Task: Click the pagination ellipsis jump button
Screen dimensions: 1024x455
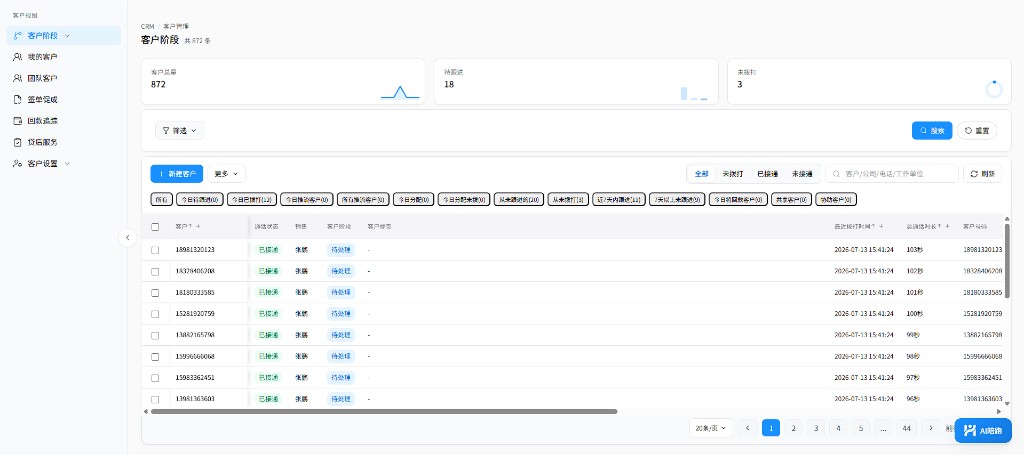Action: coord(883,428)
